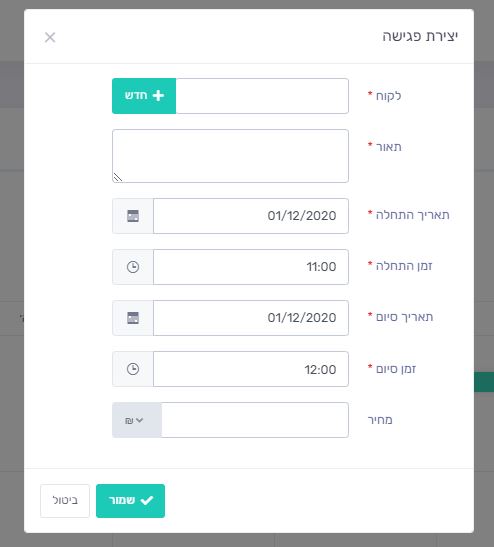Viewport: 494px width, 547px height.
Task: Open calendar picker for תאריך התחלה
Action: point(133,216)
